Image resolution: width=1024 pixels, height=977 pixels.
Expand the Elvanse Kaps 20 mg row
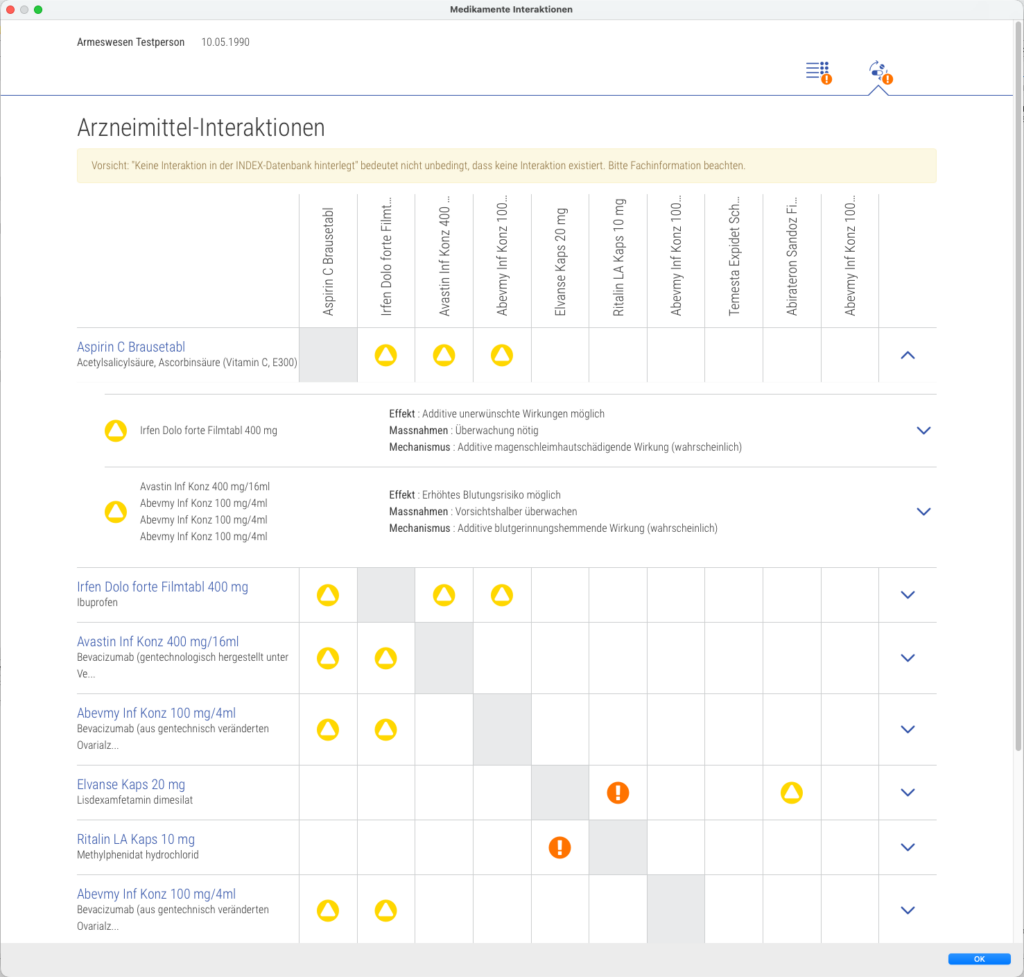[x=908, y=792]
